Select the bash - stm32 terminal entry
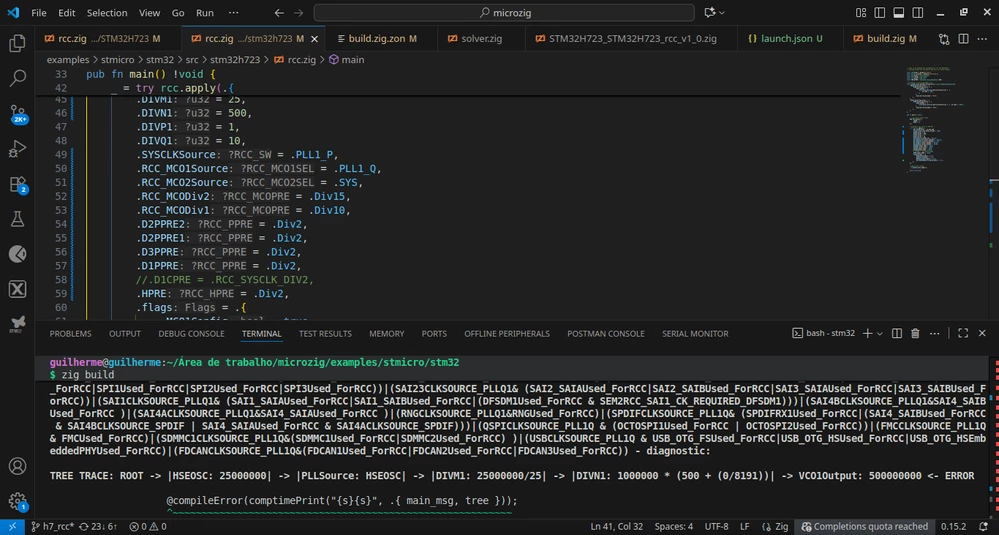This screenshot has width=999, height=535. coord(824,333)
